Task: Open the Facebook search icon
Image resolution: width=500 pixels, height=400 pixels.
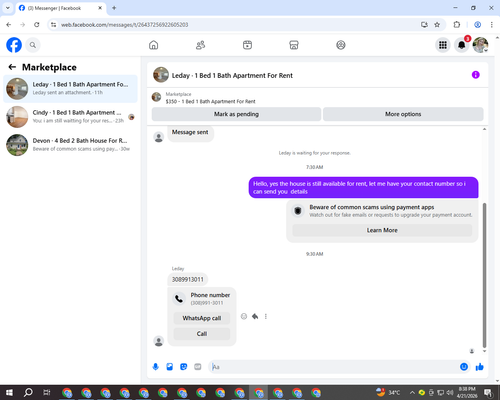Action: click(x=33, y=45)
